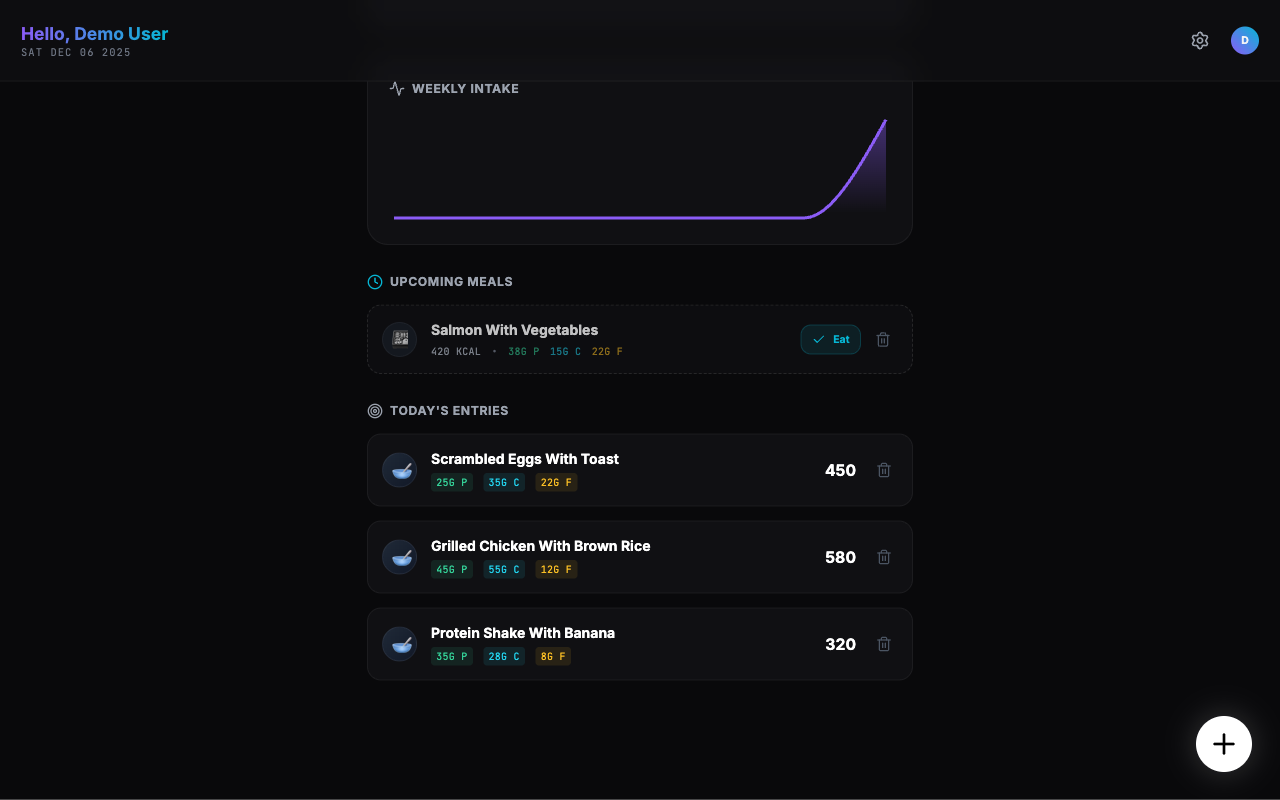Click the trash icon for Protein Shake entry
The image size is (1280, 800).
pyautogui.click(x=883, y=644)
